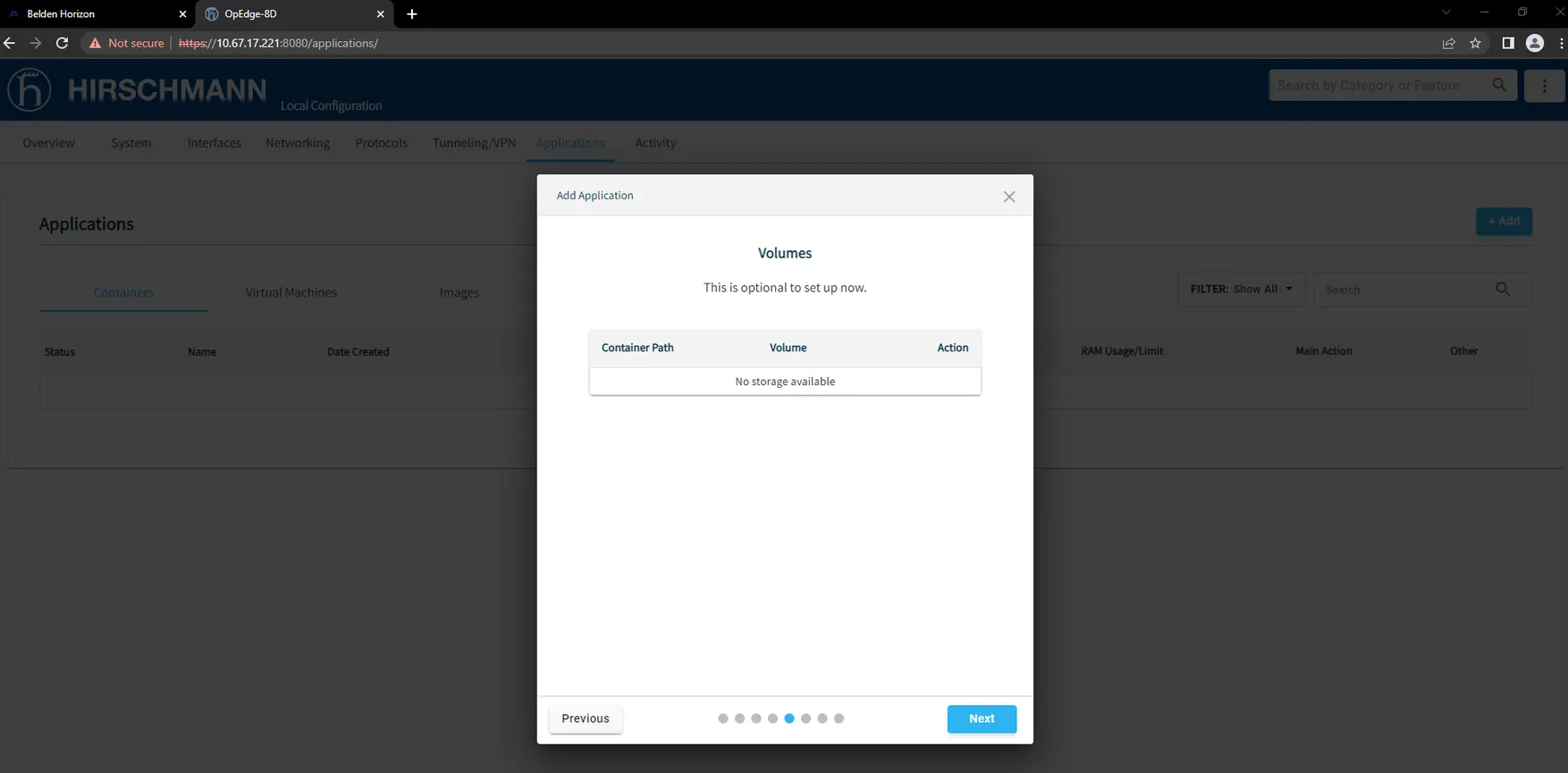Click the Main Action column header

tap(1324, 351)
